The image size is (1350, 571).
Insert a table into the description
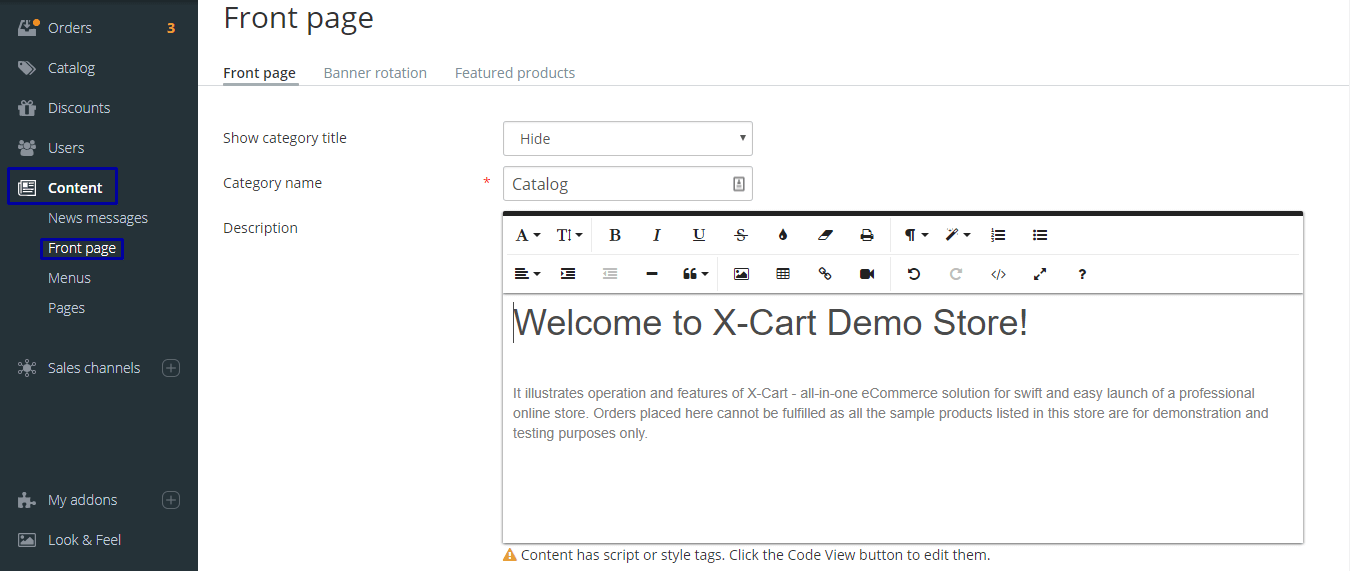(x=783, y=274)
